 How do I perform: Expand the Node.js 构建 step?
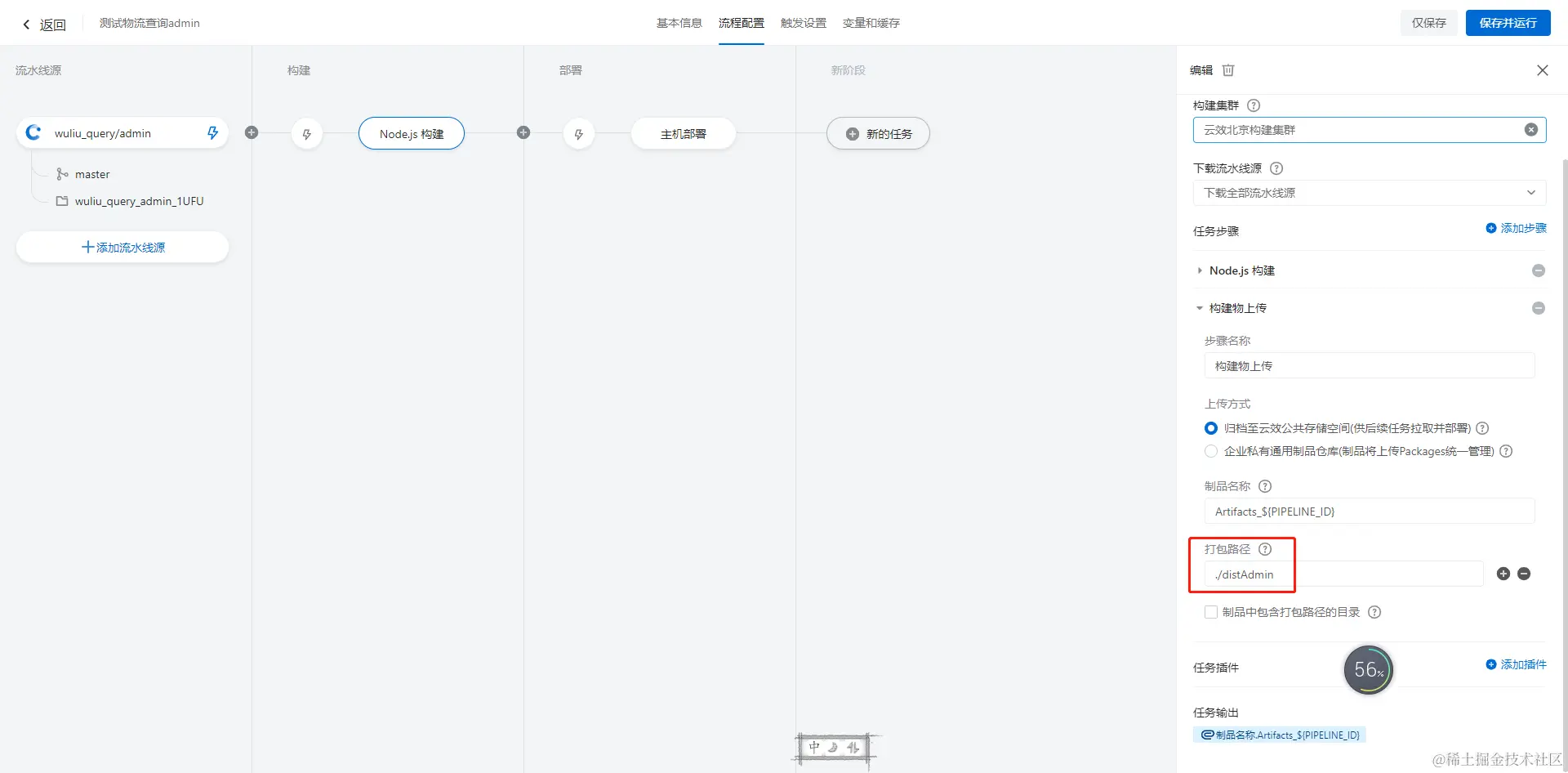point(1200,270)
